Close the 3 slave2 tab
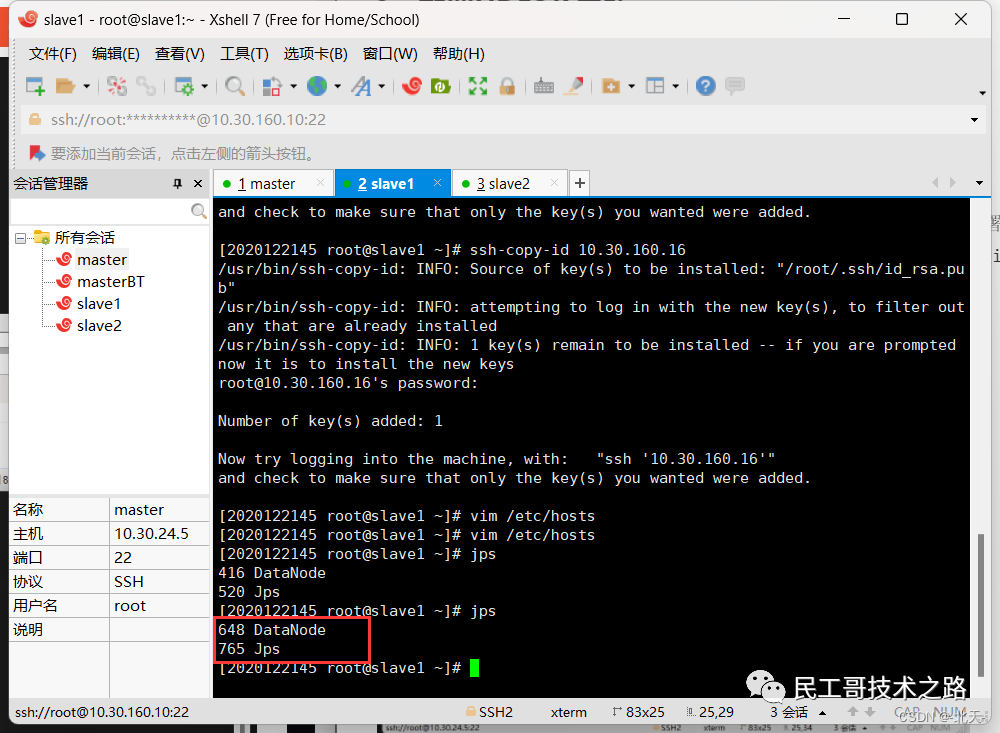 pos(554,183)
